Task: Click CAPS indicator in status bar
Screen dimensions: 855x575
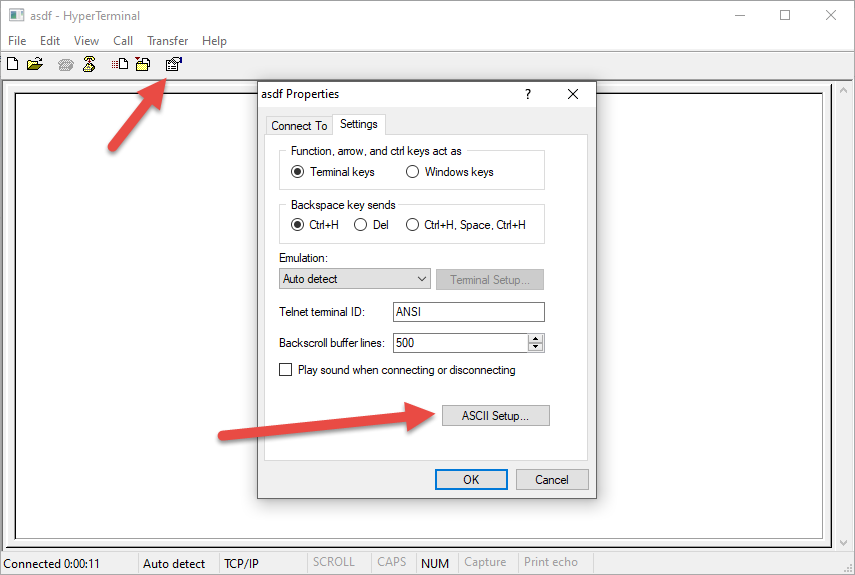Action: click(392, 562)
